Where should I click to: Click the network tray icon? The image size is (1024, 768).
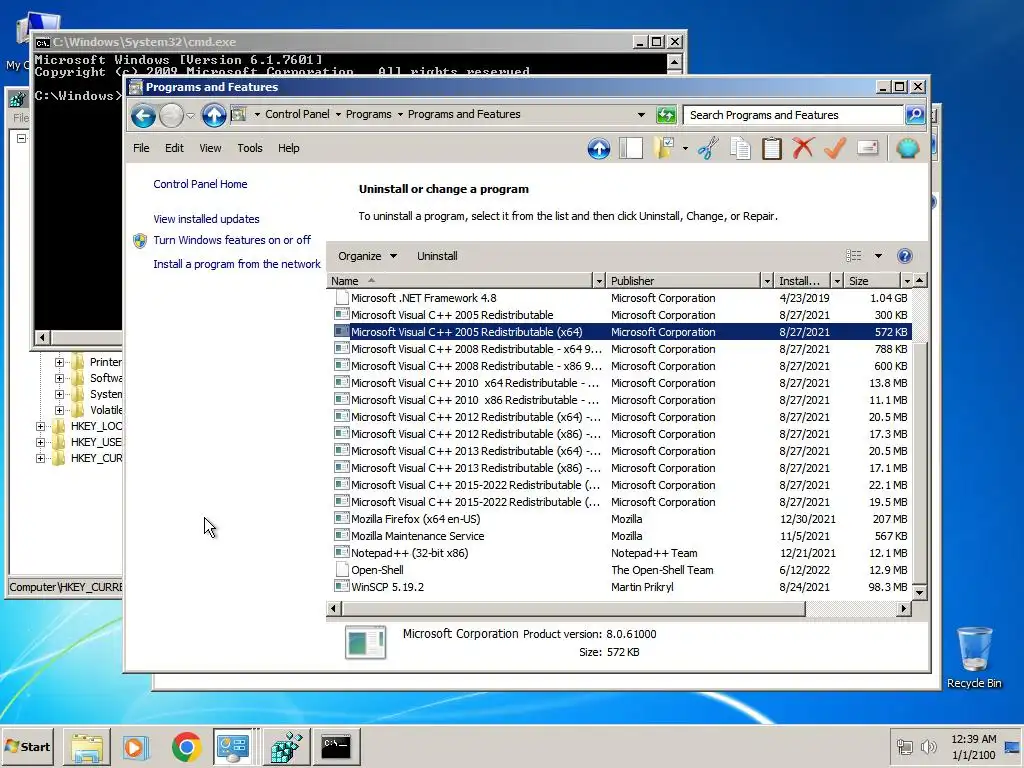pos(904,746)
